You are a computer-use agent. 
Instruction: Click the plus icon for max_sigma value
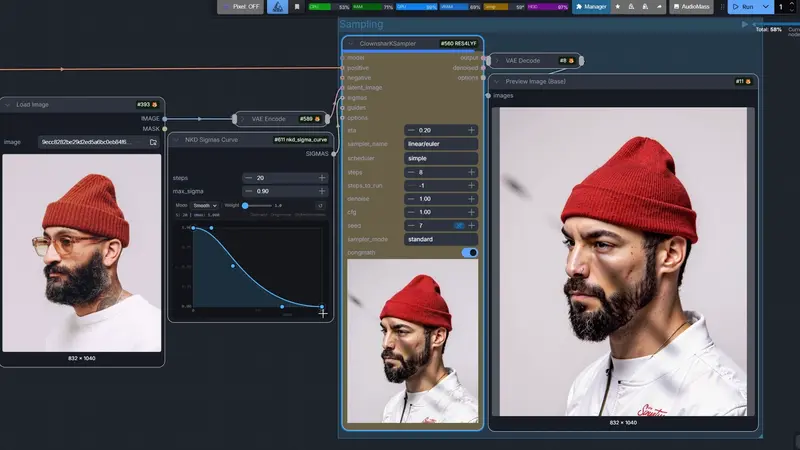tap(322, 191)
